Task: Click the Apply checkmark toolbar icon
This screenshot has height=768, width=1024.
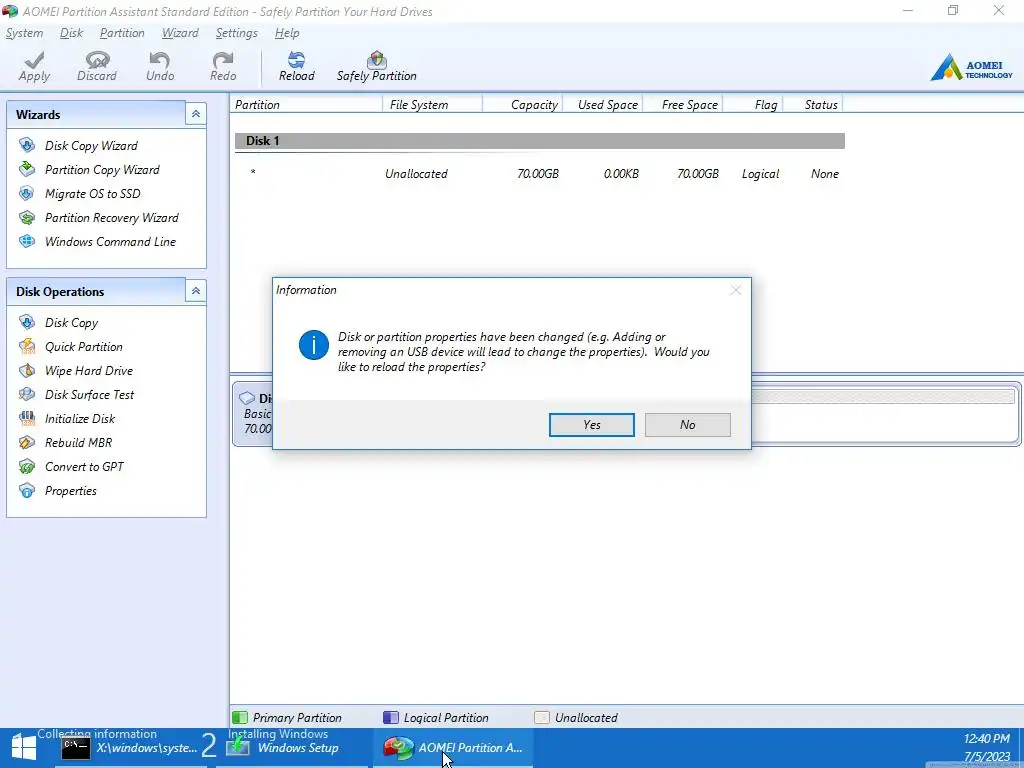Action: click(x=34, y=60)
